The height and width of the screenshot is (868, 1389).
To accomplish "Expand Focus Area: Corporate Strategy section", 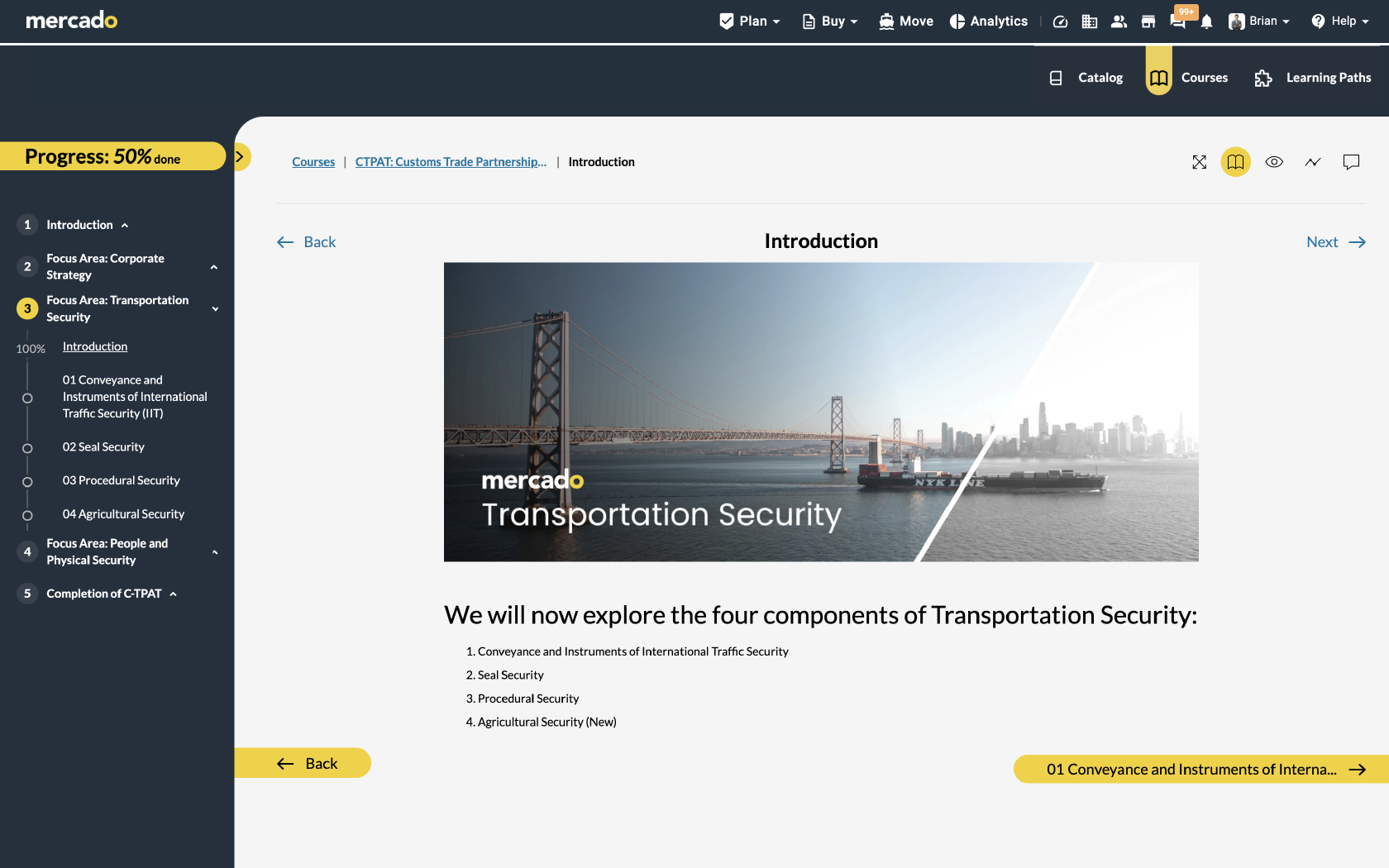I will coord(214,267).
